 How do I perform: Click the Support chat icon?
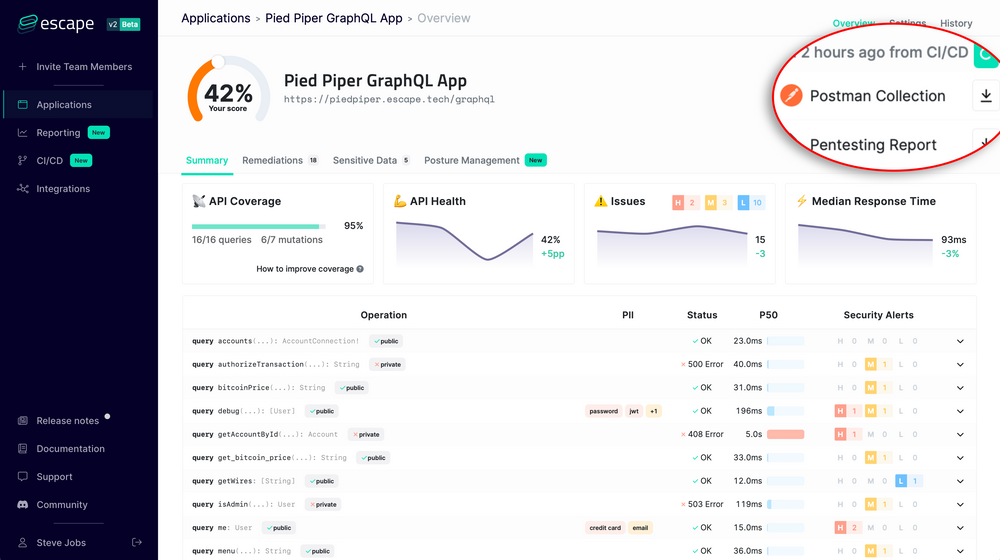coord(22,476)
